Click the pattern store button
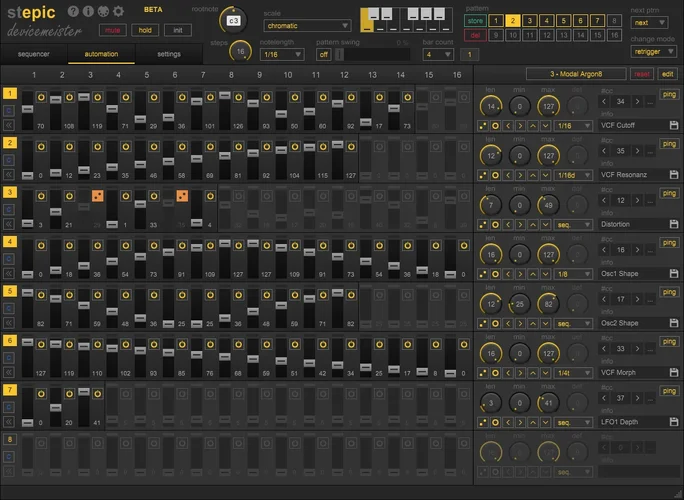 click(x=475, y=21)
